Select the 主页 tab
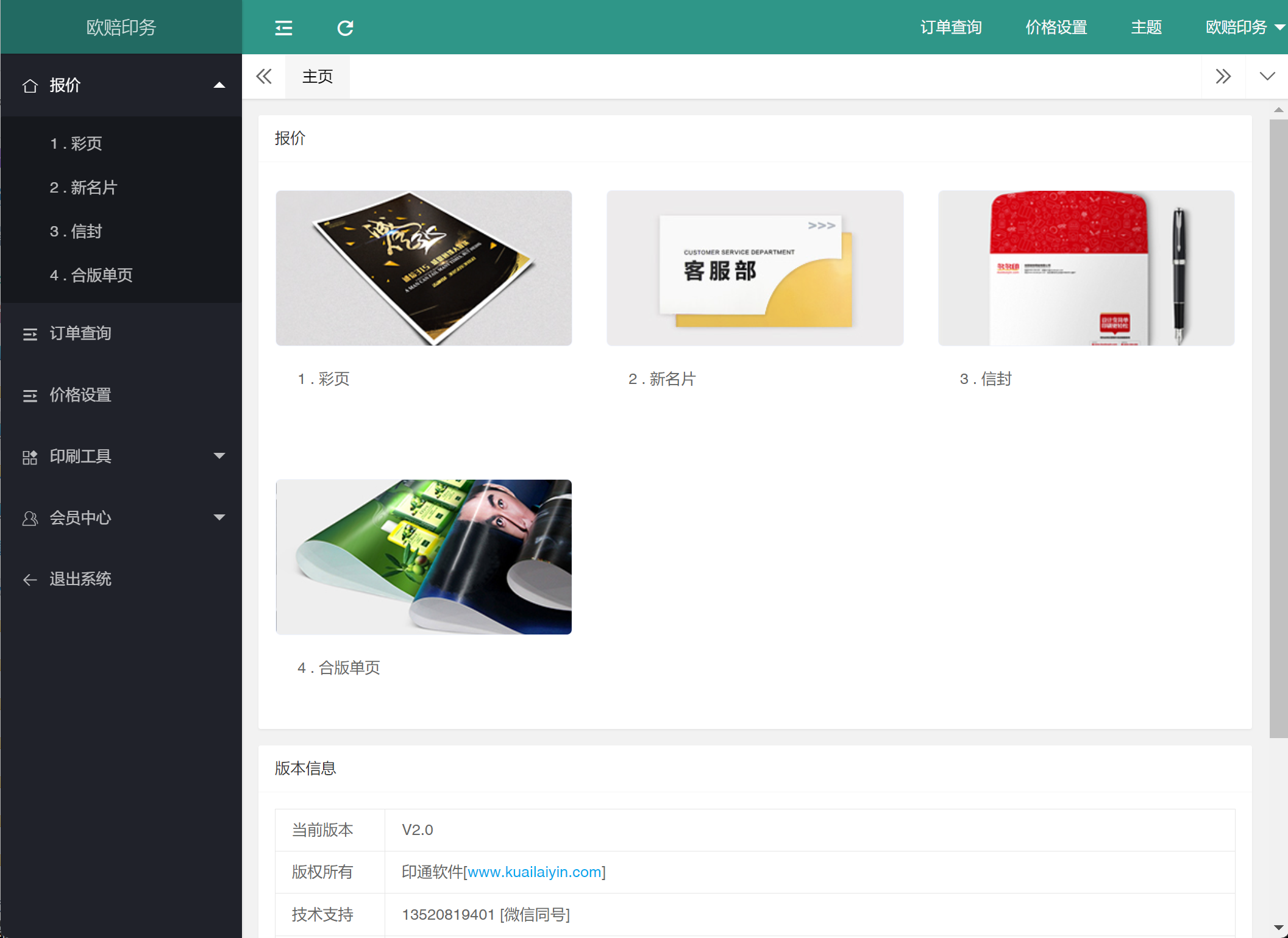 pyautogui.click(x=318, y=76)
